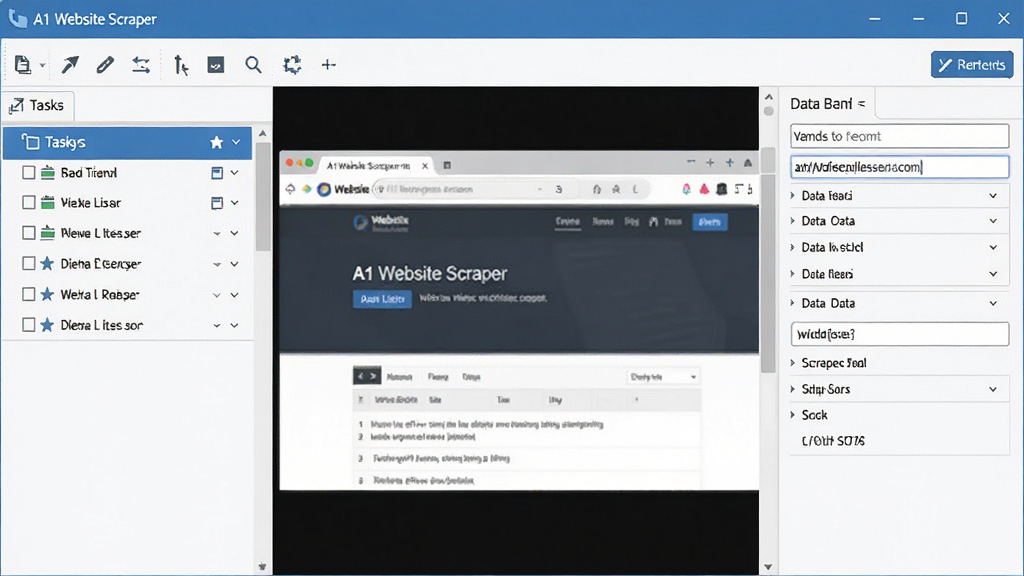Screen dimensions: 1024x576
Task: Click the Vamds to feomt input field
Action: [899, 136]
